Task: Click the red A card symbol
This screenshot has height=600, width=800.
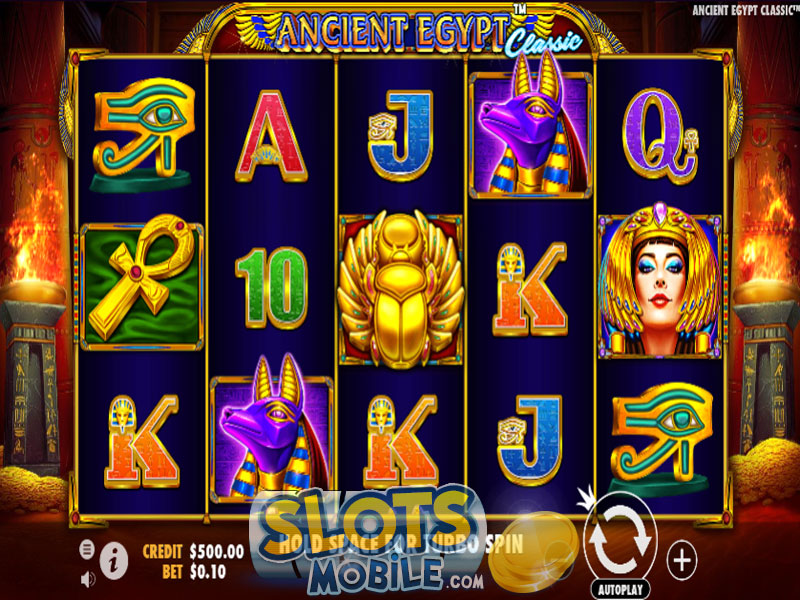Action: (x=271, y=136)
